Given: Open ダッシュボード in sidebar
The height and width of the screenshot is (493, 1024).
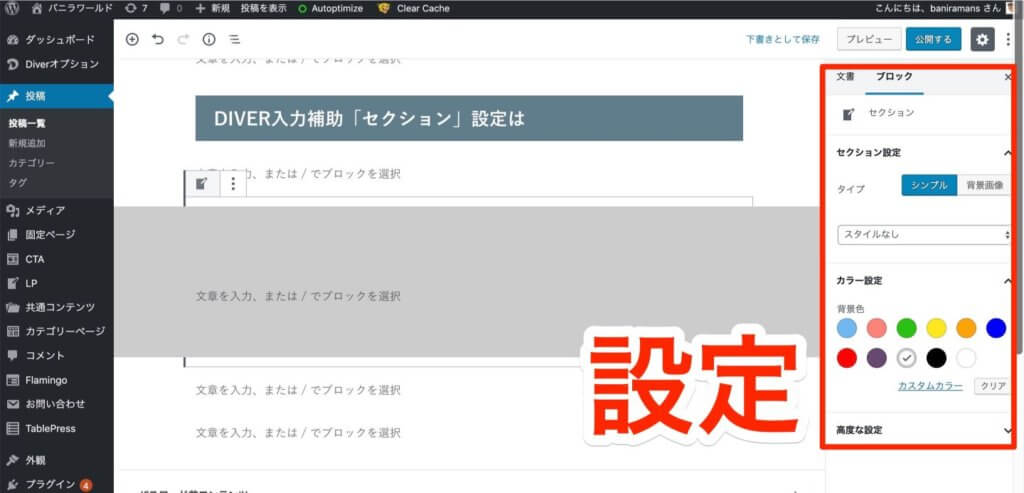Looking at the screenshot, I should [57, 39].
